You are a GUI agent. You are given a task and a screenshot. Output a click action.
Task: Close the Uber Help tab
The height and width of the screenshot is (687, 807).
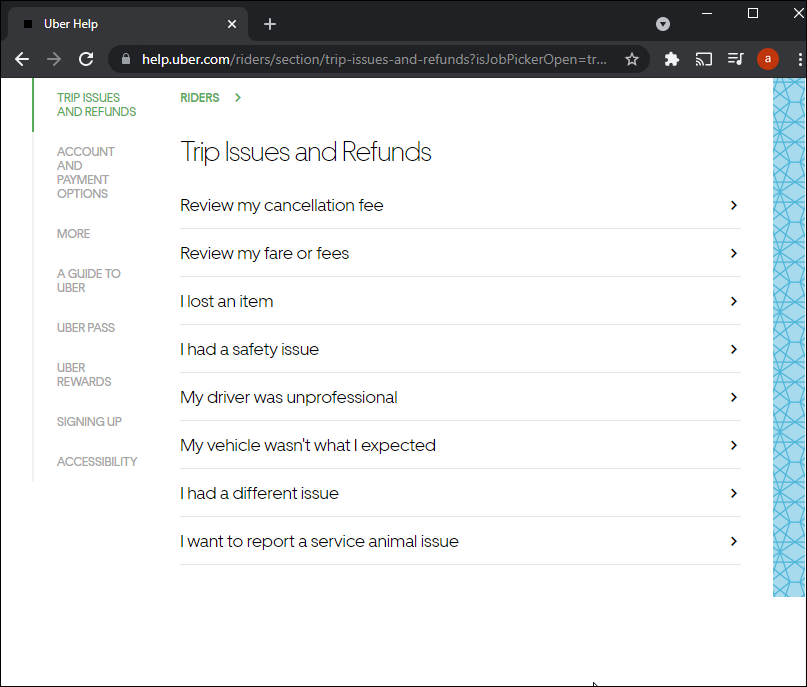[x=233, y=24]
